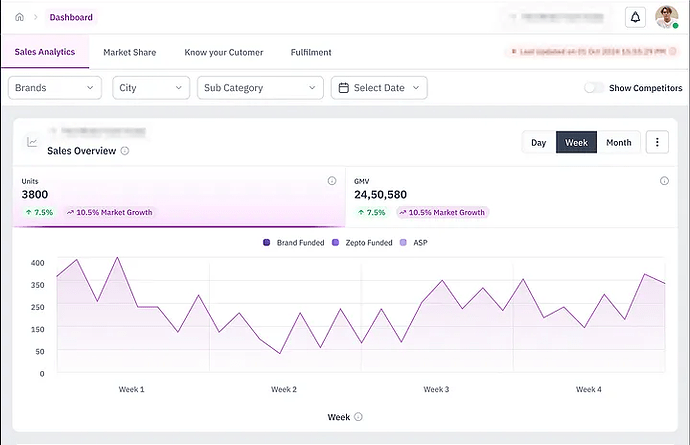Click the Units card info icon

(332, 181)
